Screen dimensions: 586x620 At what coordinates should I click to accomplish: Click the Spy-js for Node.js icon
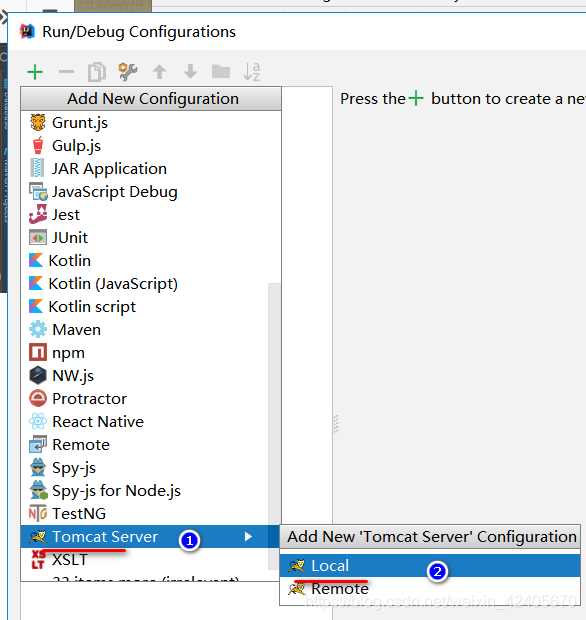(38, 490)
